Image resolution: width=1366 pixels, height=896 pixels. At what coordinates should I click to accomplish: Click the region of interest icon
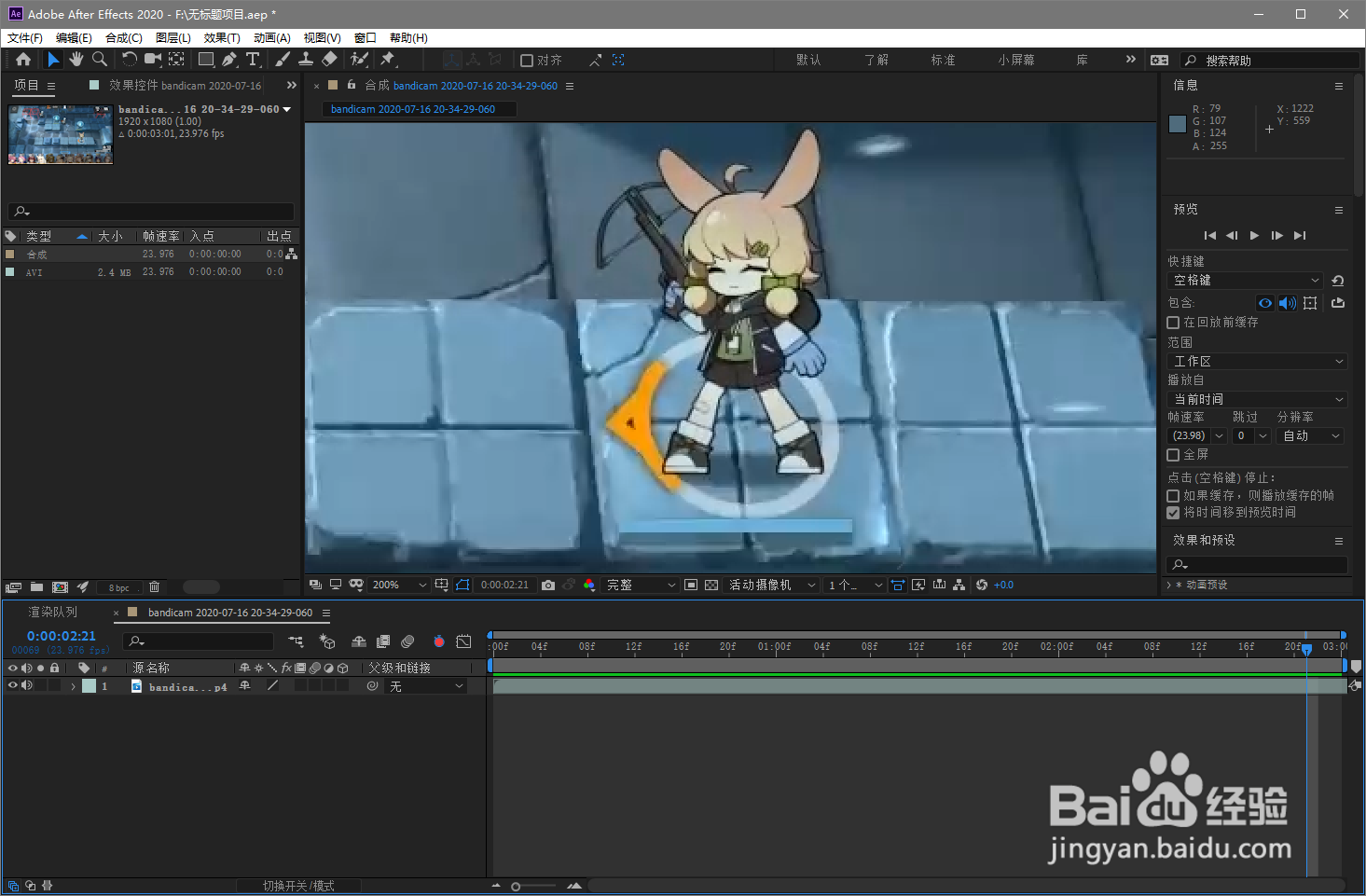point(691,586)
